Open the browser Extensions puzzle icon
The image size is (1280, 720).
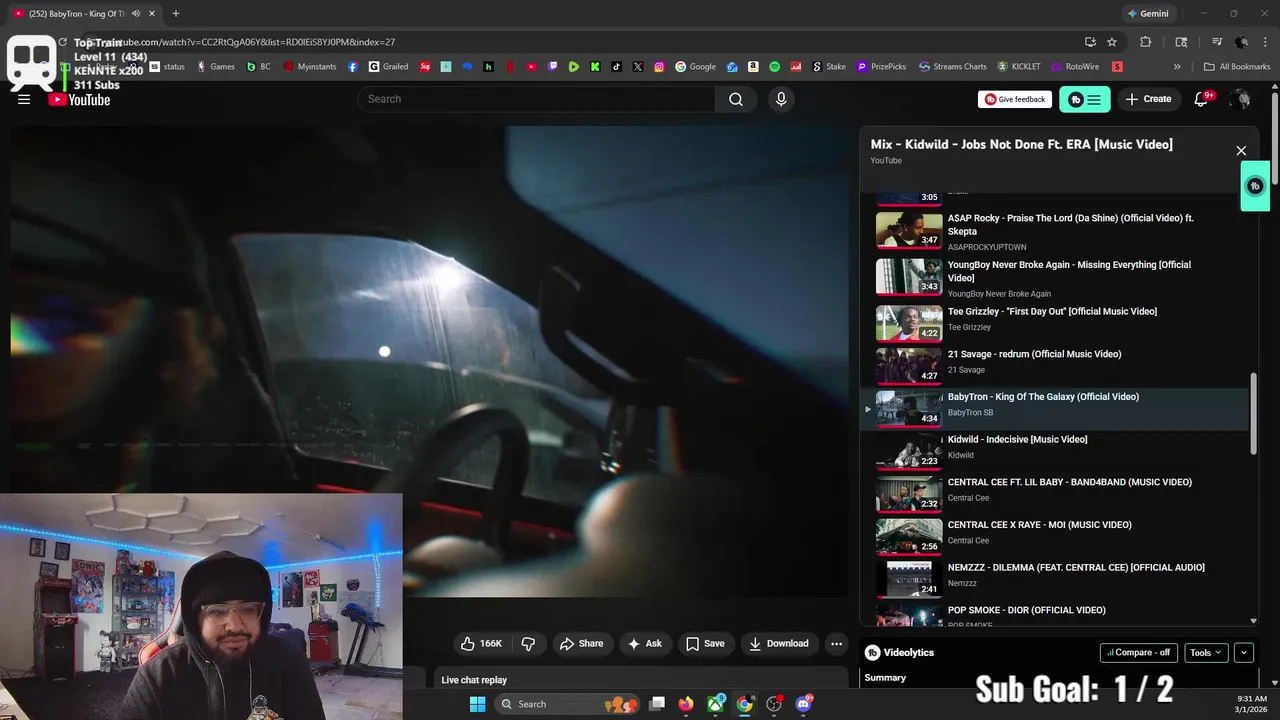[1146, 42]
